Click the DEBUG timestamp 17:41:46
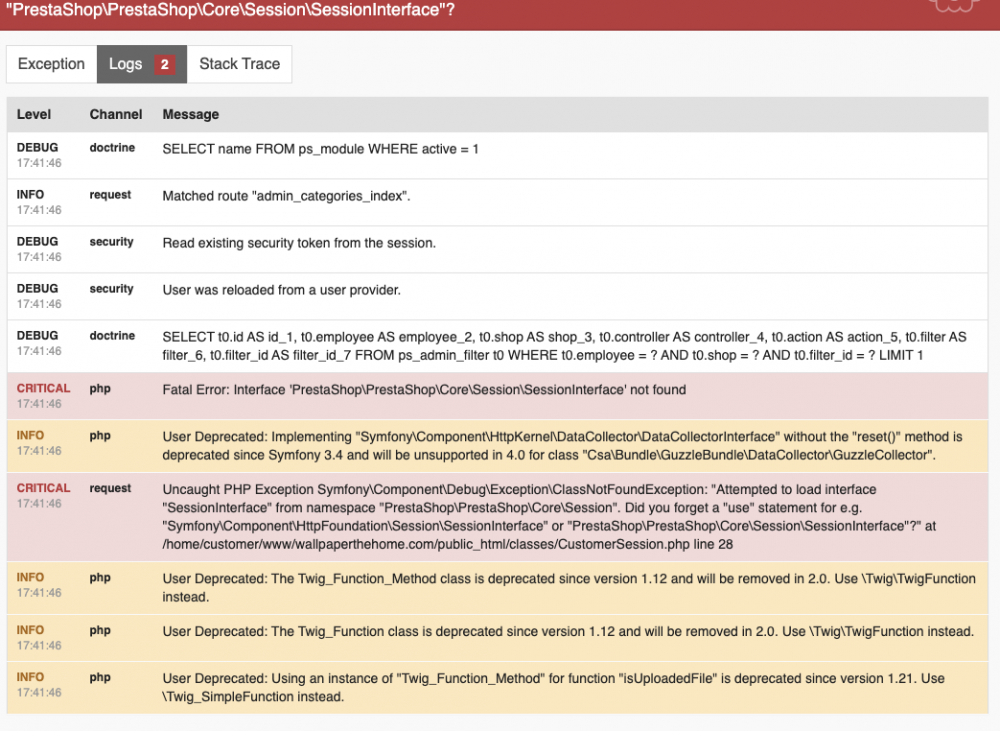1000x731 pixels. pos(38,162)
